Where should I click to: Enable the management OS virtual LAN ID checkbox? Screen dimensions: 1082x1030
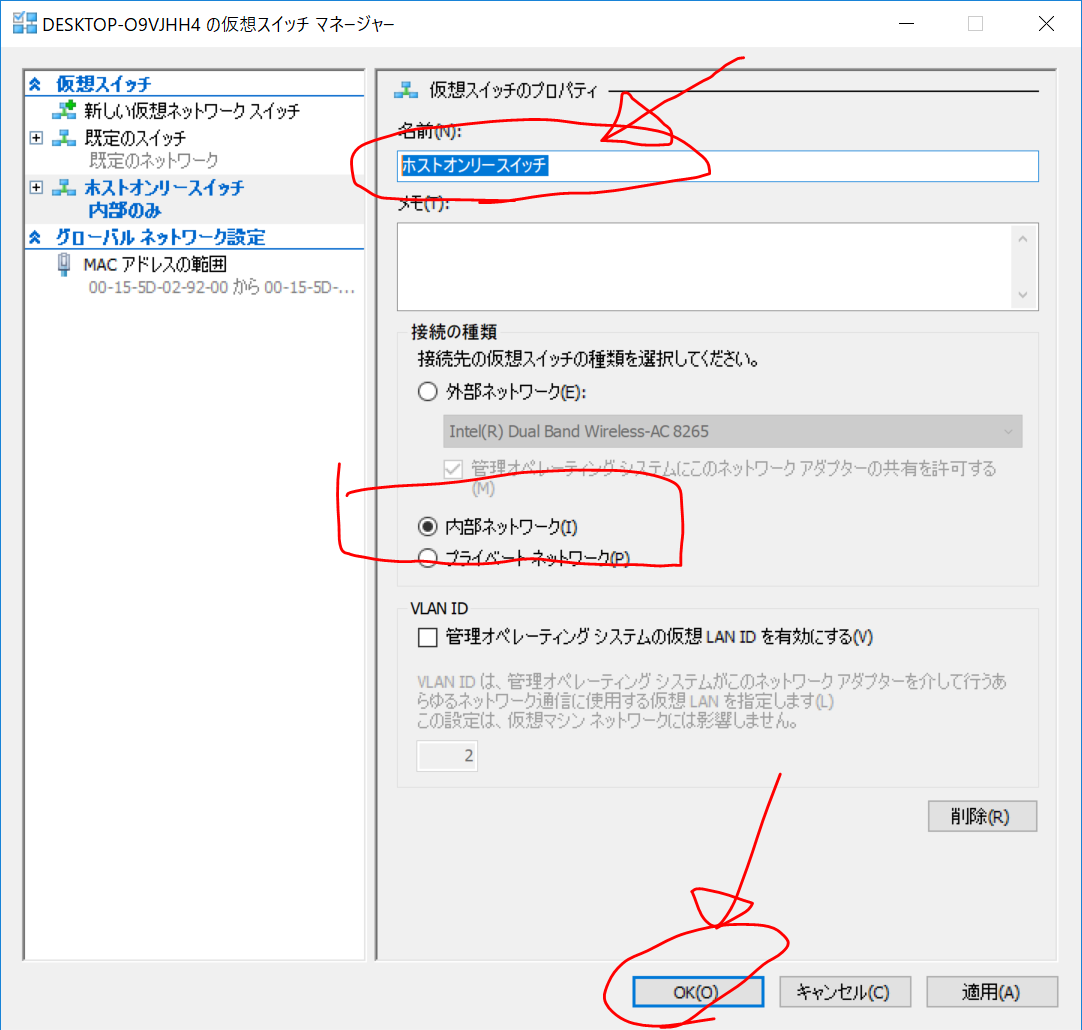click(x=428, y=637)
